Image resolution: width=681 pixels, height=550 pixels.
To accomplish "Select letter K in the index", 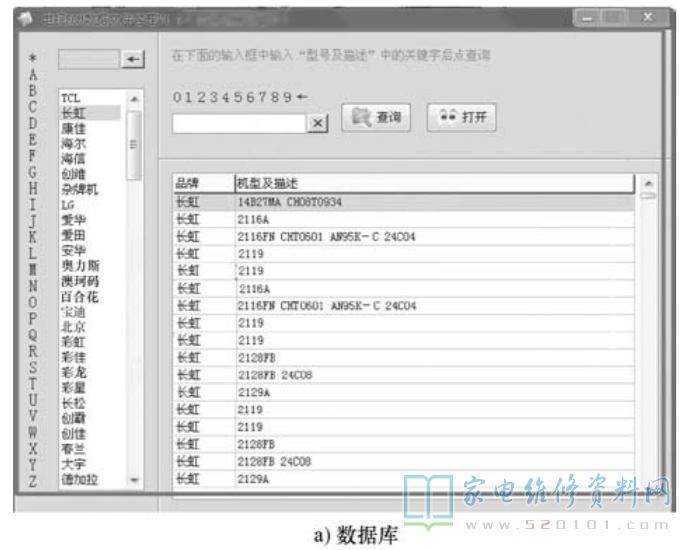I will point(33,237).
